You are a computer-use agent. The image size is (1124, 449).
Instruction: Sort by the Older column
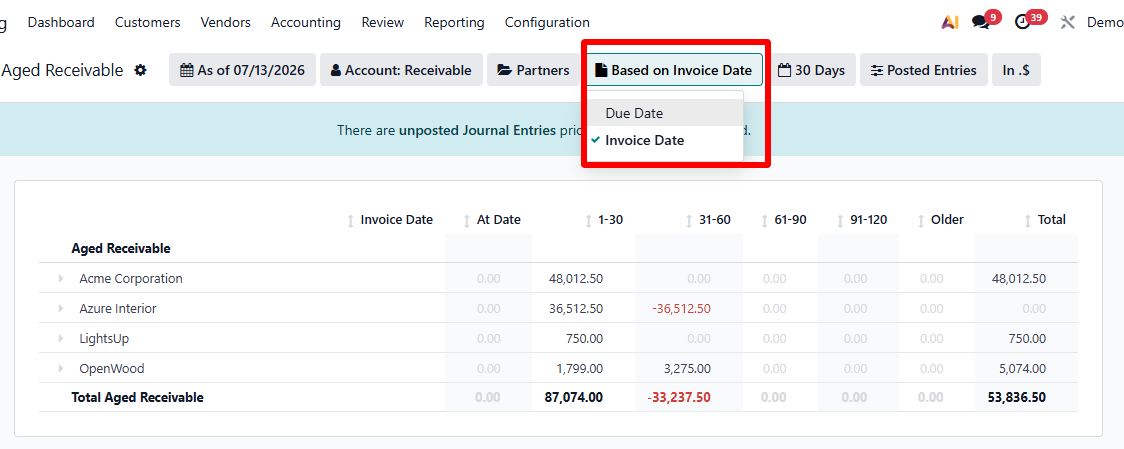click(921, 220)
